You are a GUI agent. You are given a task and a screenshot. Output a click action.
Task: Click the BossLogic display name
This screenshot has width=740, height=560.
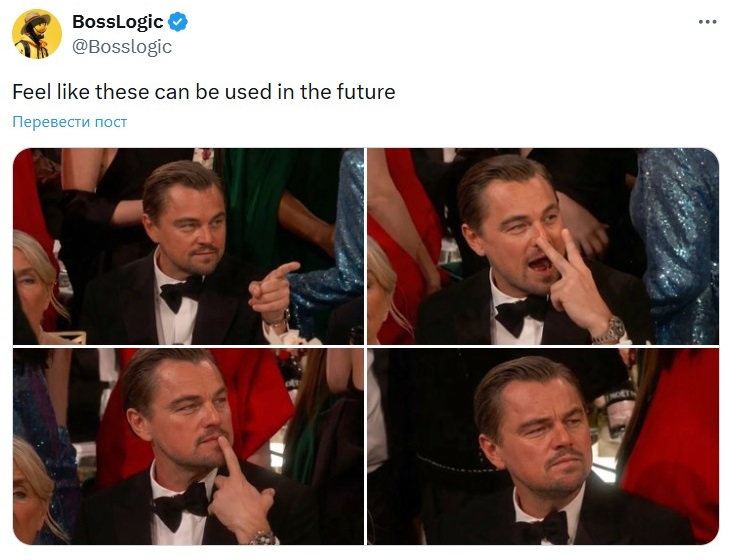point(118,22)
